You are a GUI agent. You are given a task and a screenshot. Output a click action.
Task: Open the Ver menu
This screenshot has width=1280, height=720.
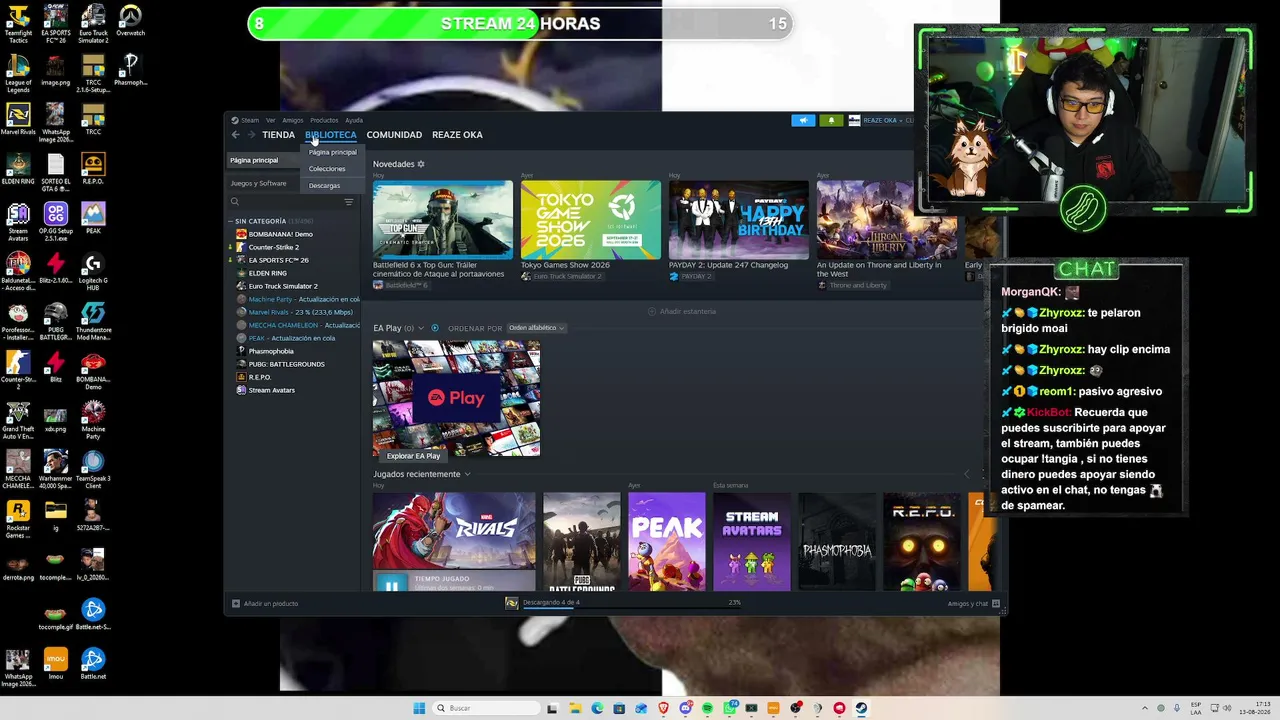click(x=270, y=120)
